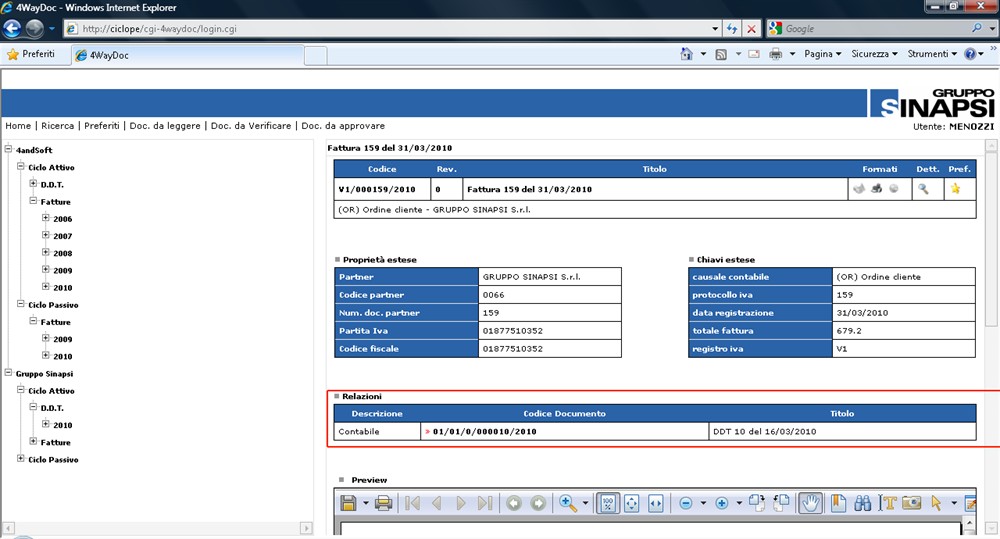Click the previous view round arrow in preview
The image size is (1000, 539).
[514, 503]
